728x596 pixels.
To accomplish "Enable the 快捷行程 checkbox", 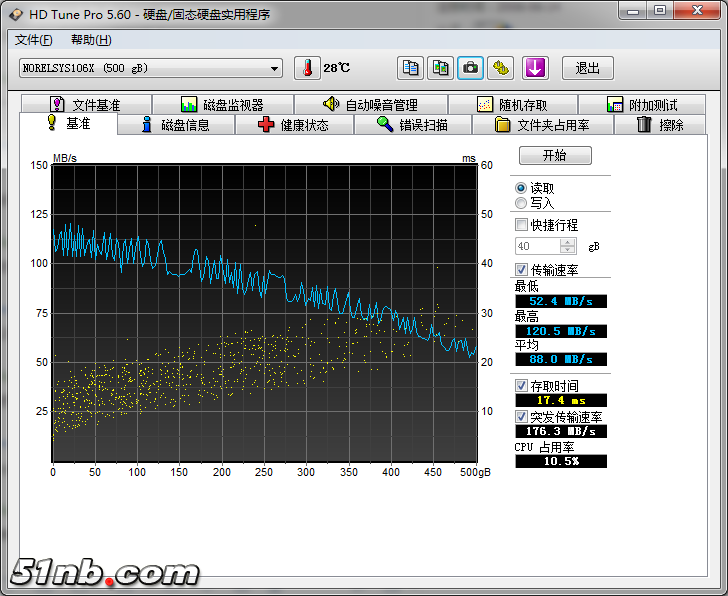I will click(521, 225).
